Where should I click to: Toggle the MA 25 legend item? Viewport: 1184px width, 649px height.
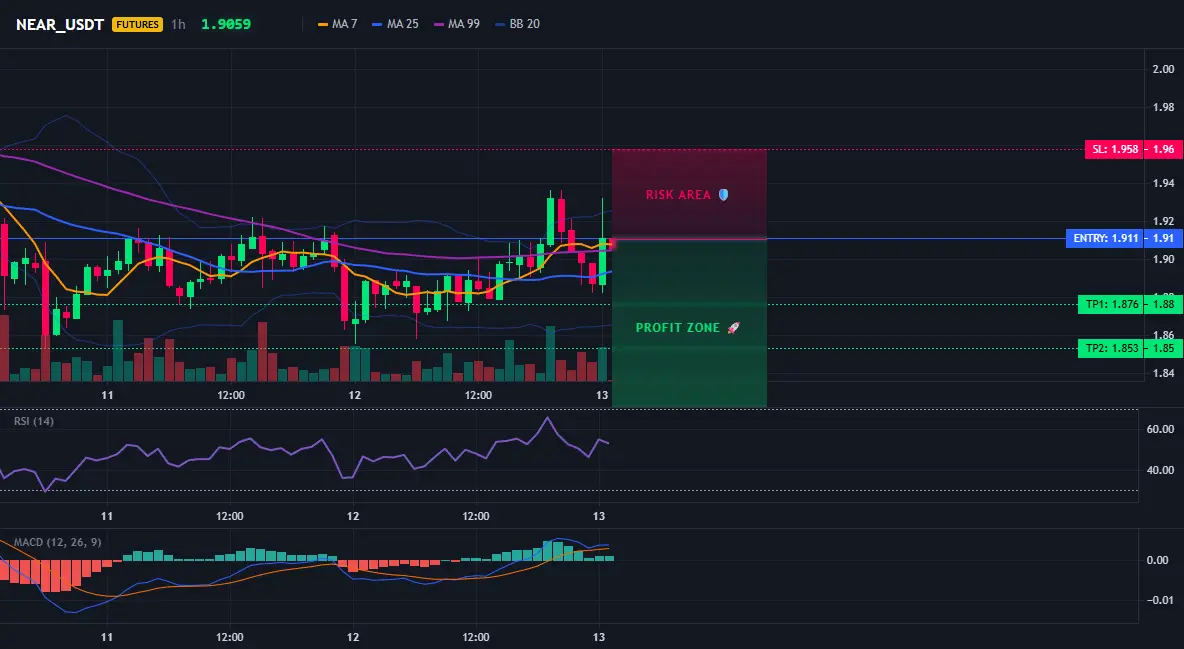(x=396, y=24)
